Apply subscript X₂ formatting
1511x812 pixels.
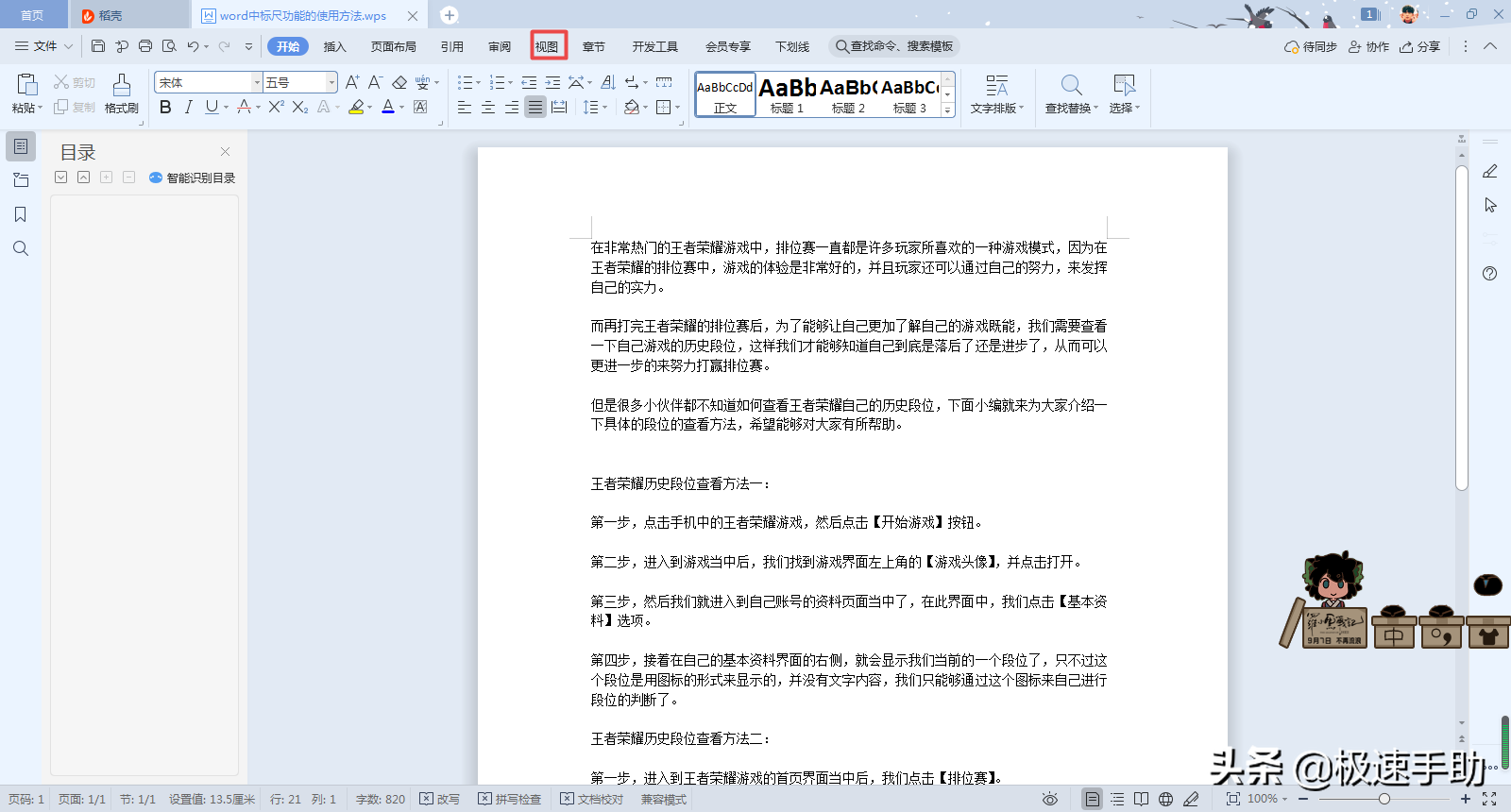299,108
